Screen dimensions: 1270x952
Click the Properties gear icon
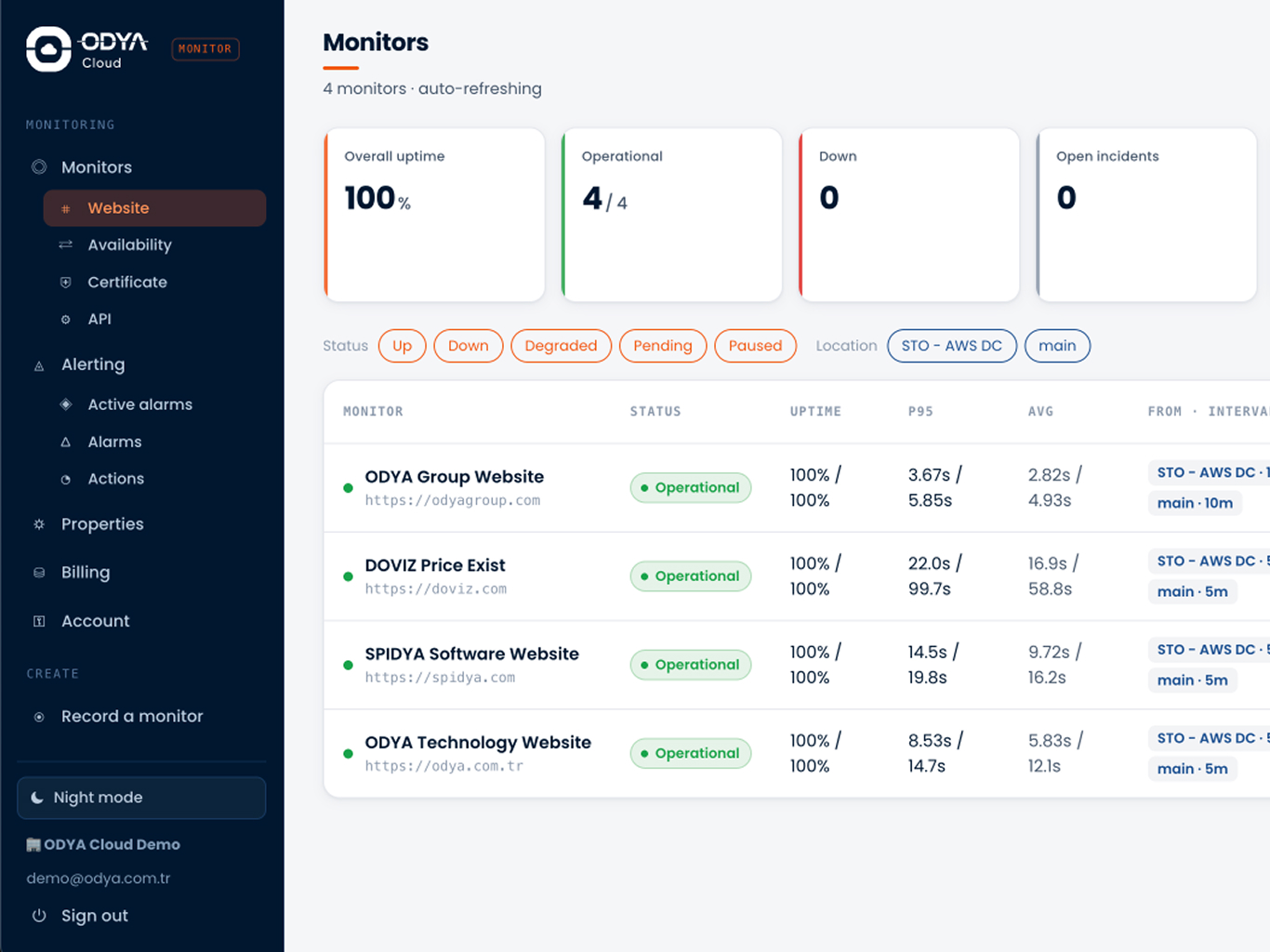click(x=39, y=524)
